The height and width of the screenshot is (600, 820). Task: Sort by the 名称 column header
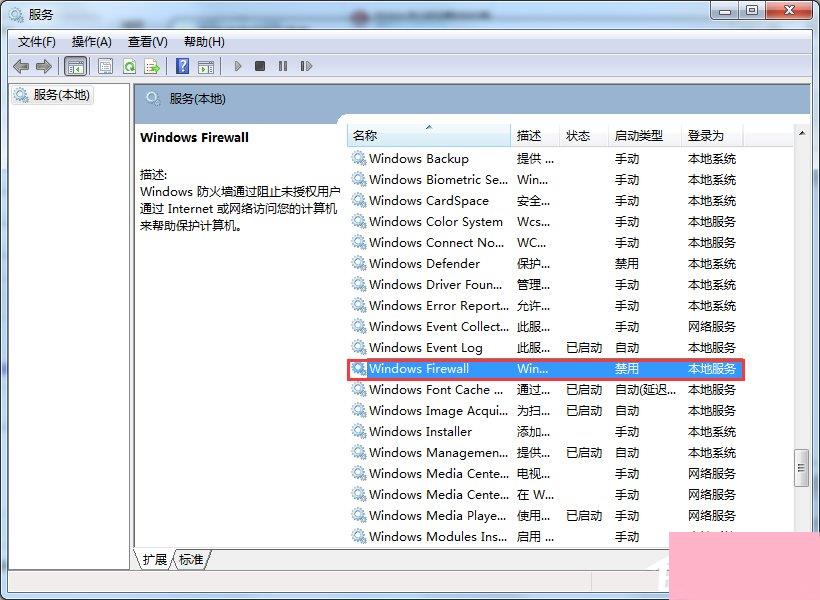[429, 135]
